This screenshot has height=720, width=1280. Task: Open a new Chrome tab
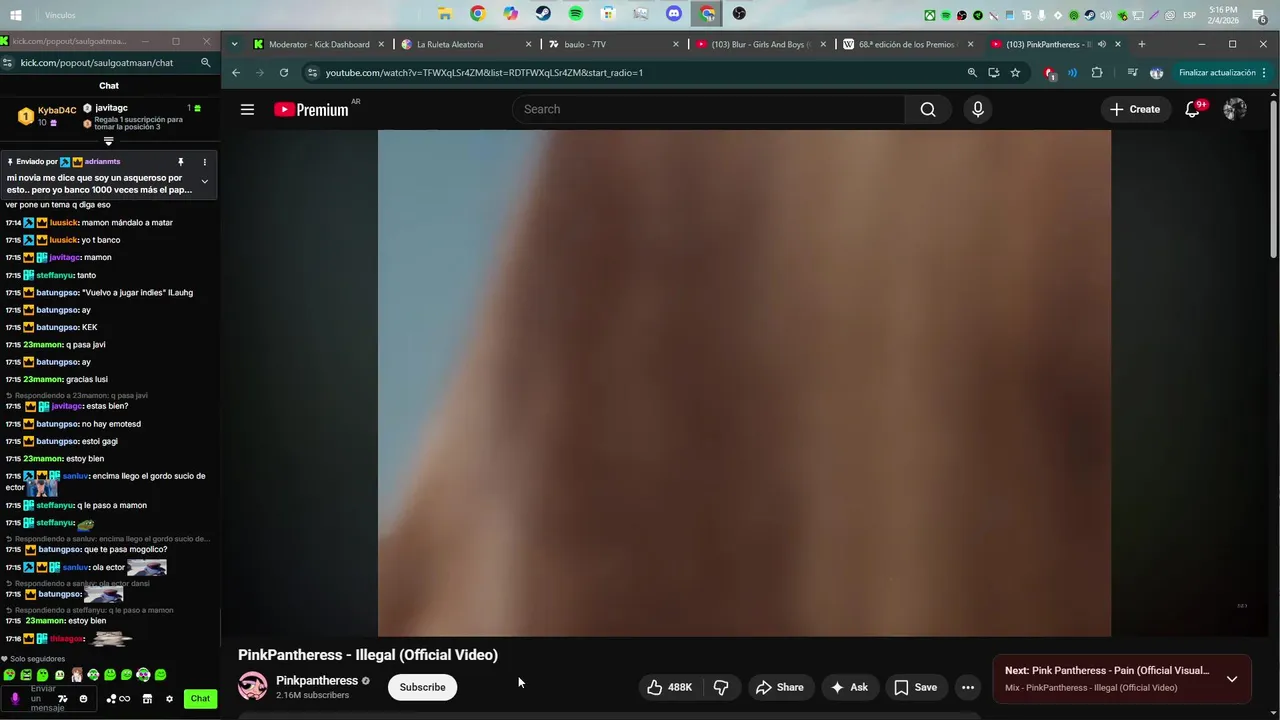[1141, 44]
